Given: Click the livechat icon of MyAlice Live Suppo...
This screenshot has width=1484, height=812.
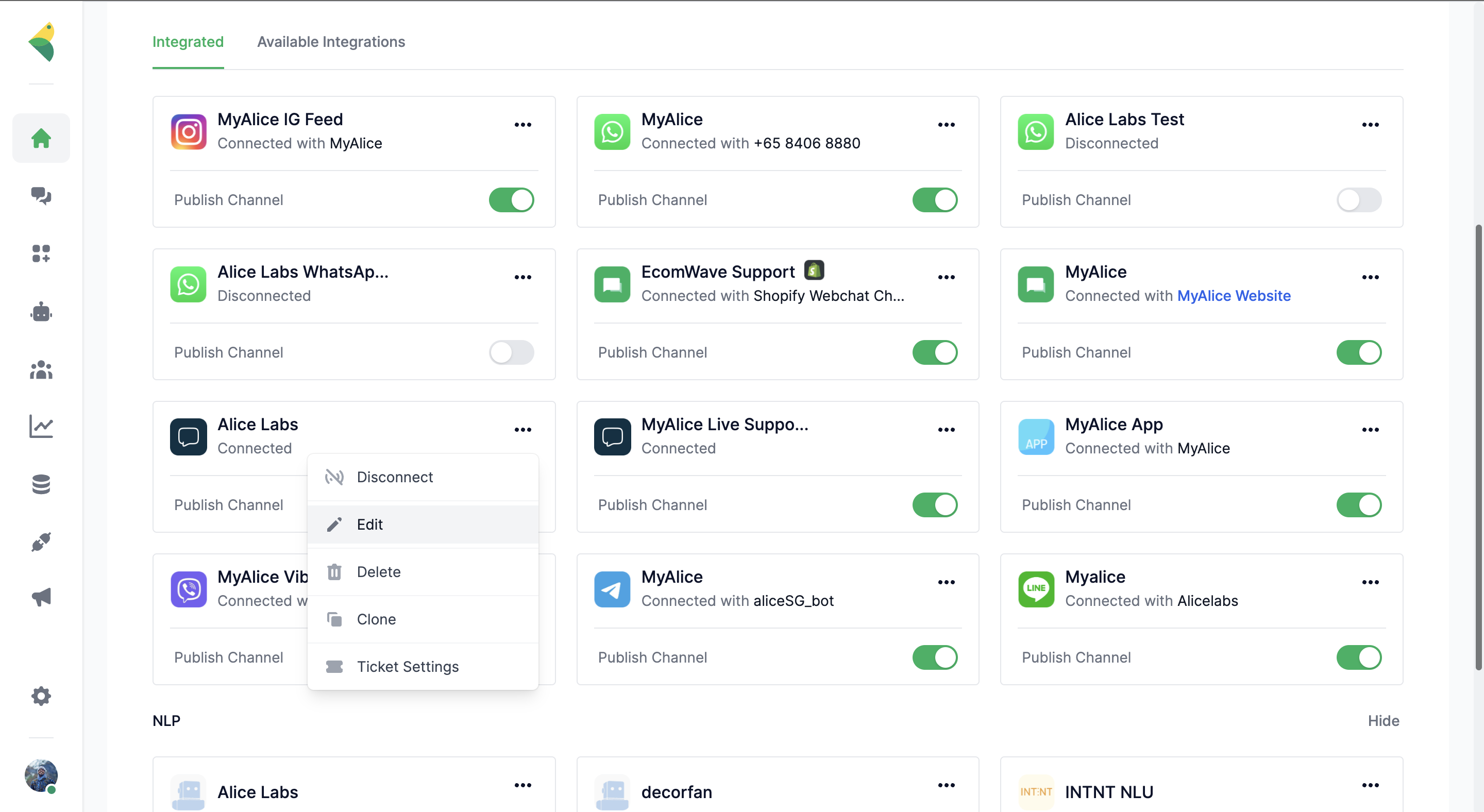Looking at the screenshot, I should click(612, 437).
